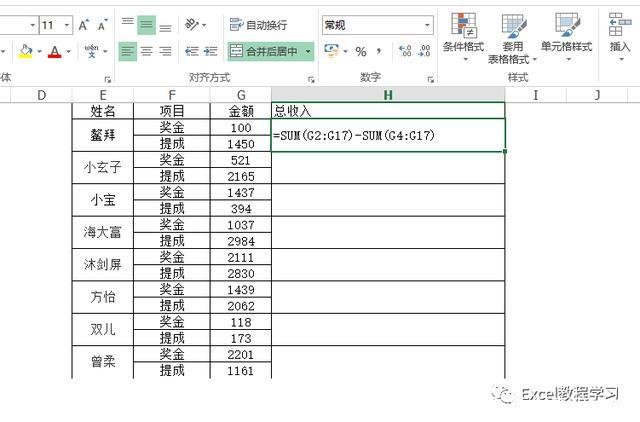Select the empty merged H cell beside 小宝
640x422 pixels.
(388, 200)
